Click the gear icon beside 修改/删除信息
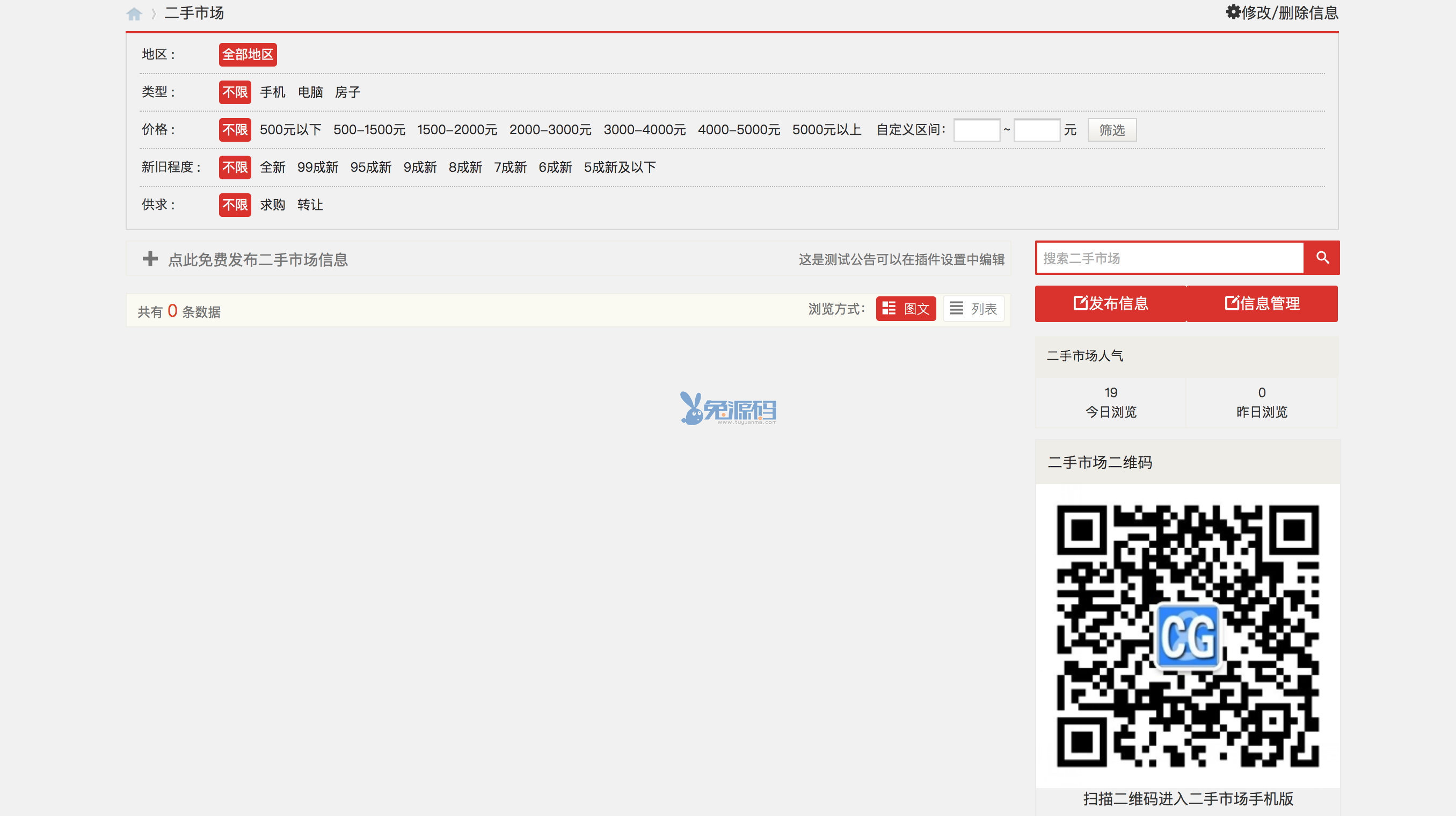Viewport: 1456px width, 816px height. [1233, 12]
